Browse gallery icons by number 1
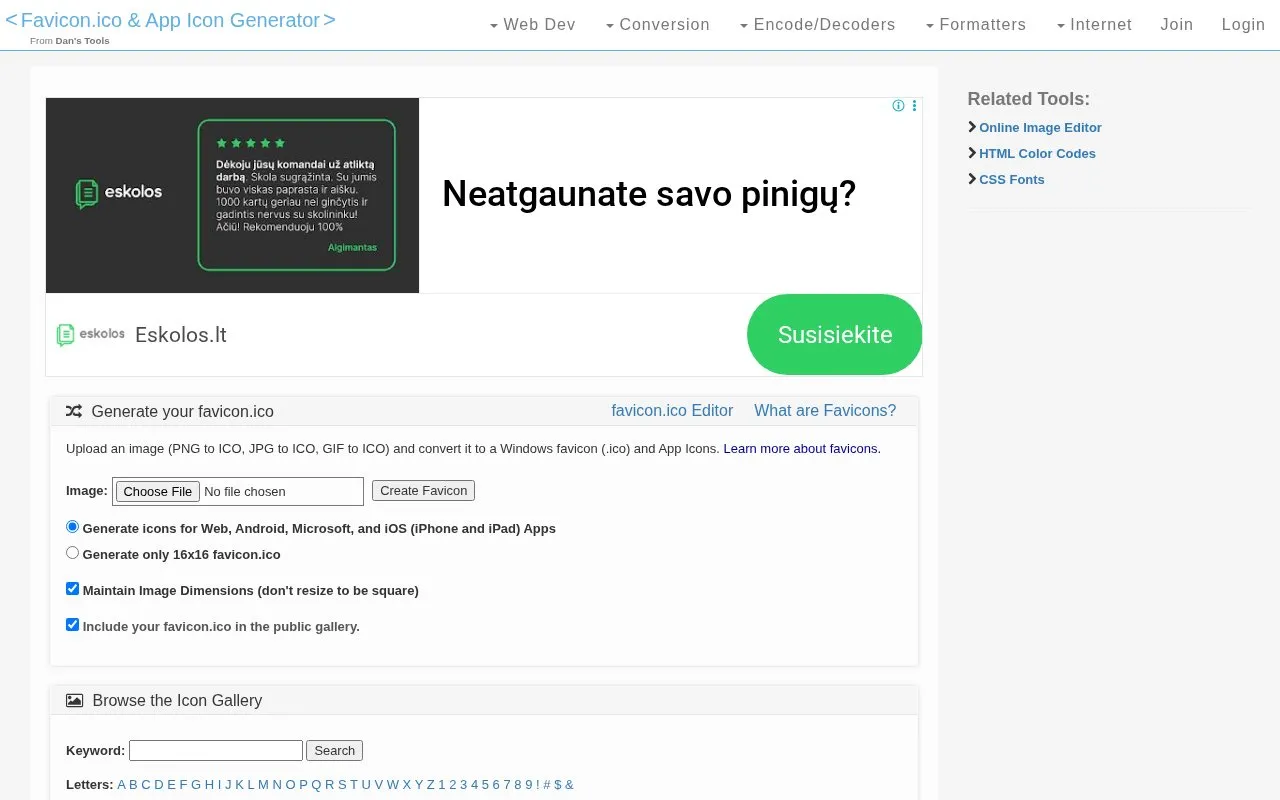This screenshot has height=800, width=1280. [442, 785]
